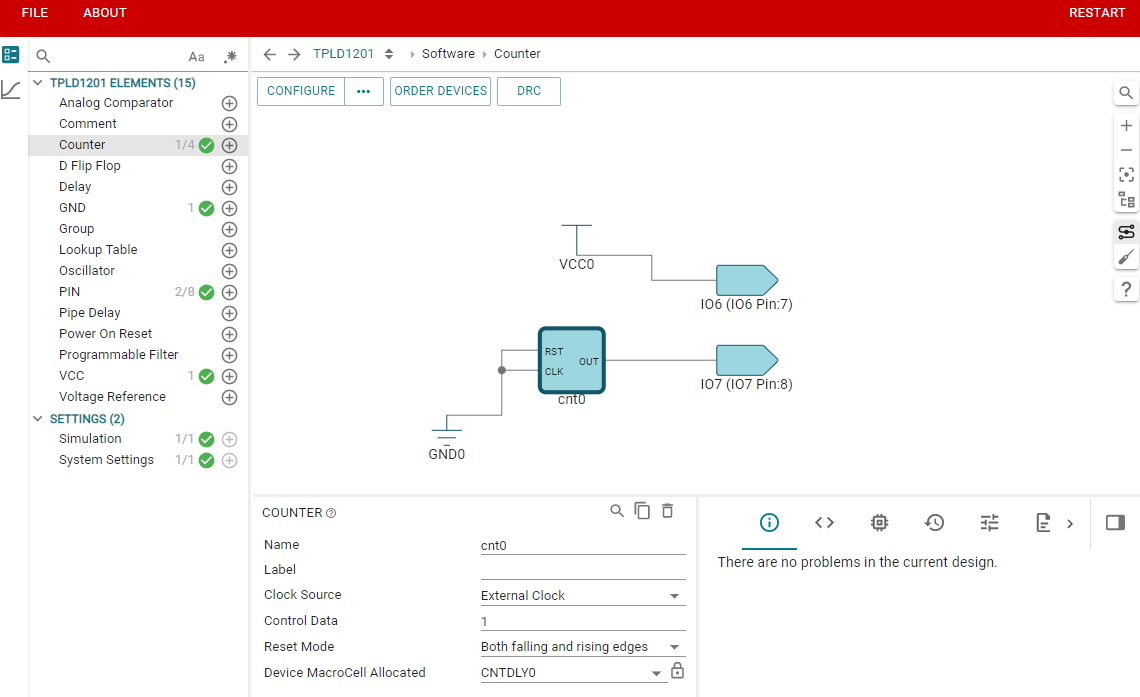Viewport: 1140px width, 697px height.
Task: Switch to the generated code tab
Action: tap(824, 523)
